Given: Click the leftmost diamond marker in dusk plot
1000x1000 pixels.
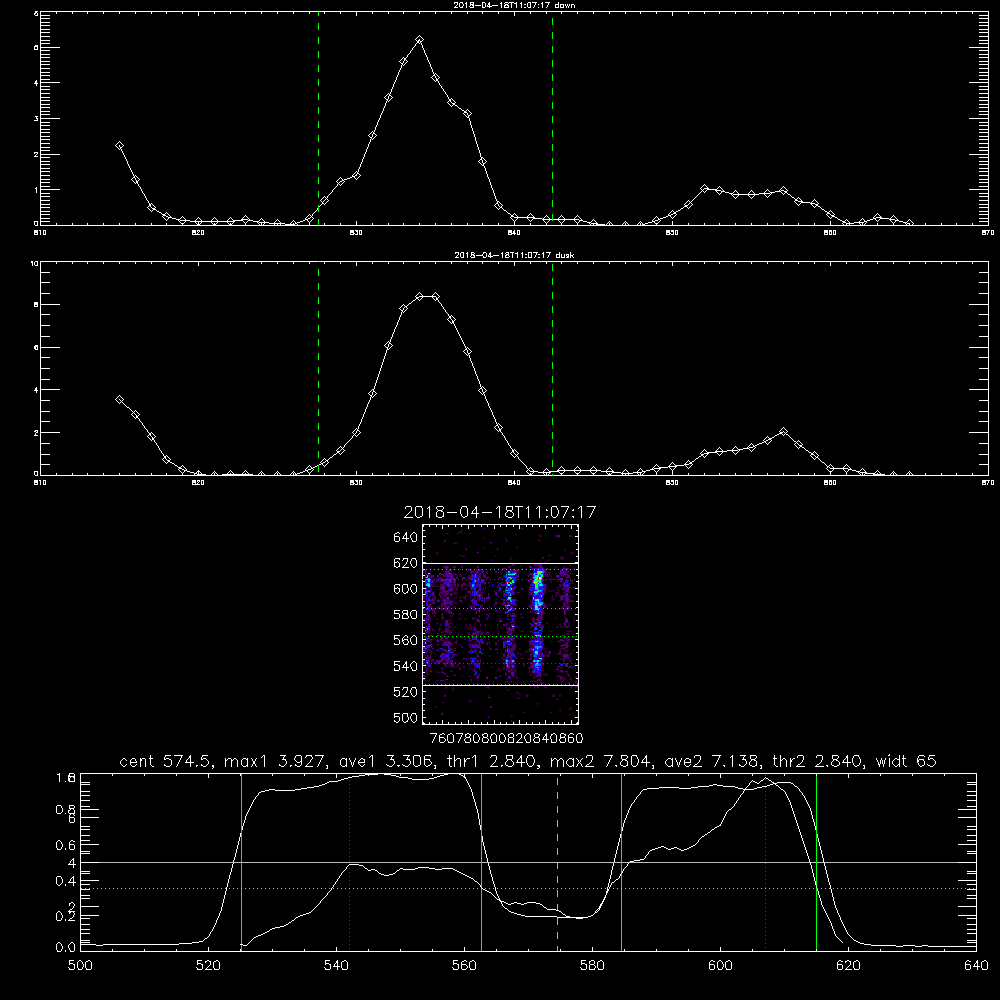Looking at the screenshot, I should point(119,399).
